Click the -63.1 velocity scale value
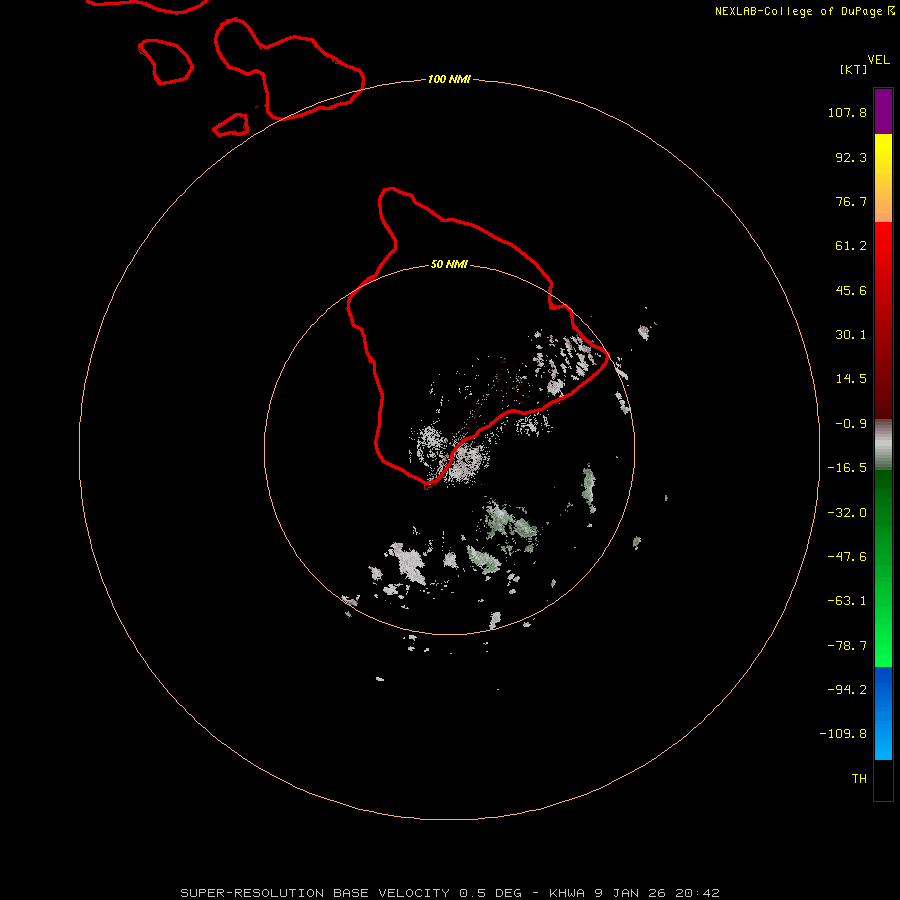This screenshot has width=900, height=900. point(847,601)
